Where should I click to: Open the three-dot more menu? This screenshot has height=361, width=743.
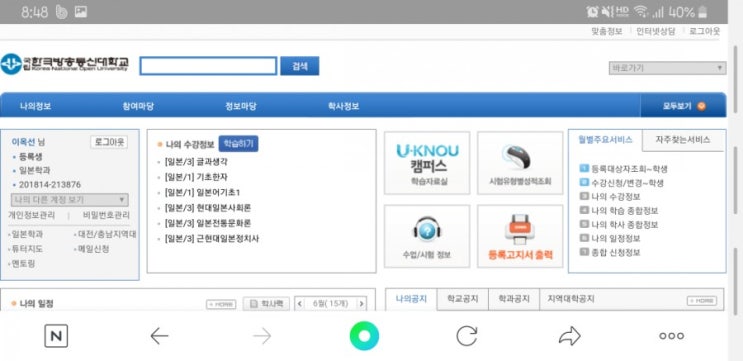coord(671,336)
